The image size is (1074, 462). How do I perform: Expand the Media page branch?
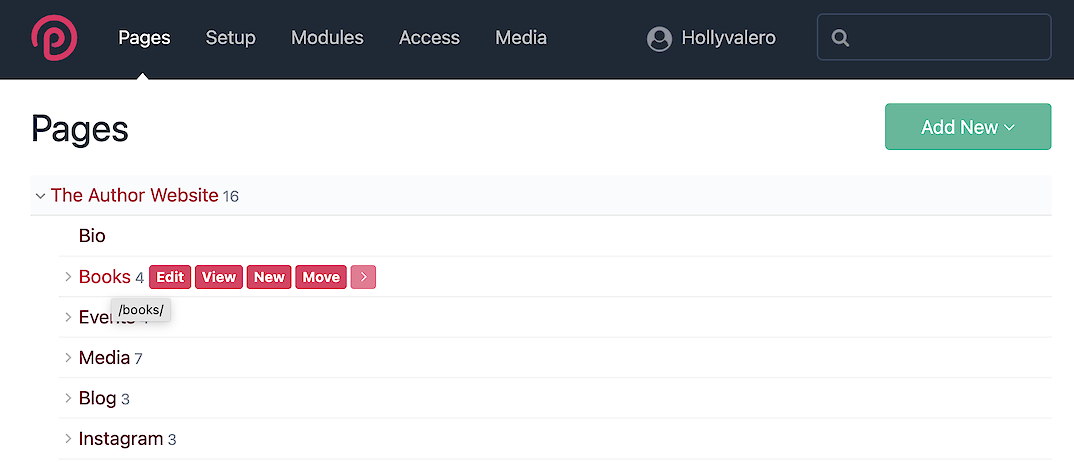68,358
